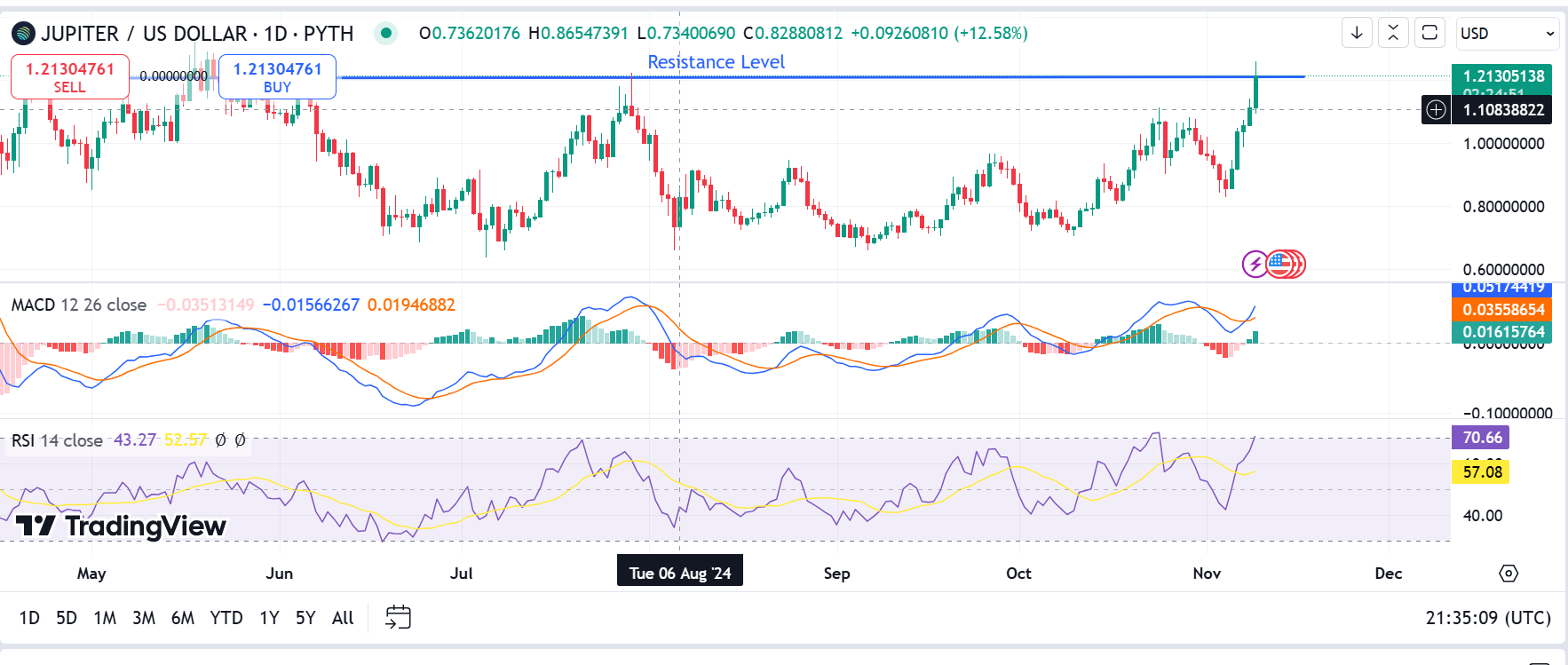
Task: Click the SELL 1.21304761 button
Action: (x=70, y=77)
